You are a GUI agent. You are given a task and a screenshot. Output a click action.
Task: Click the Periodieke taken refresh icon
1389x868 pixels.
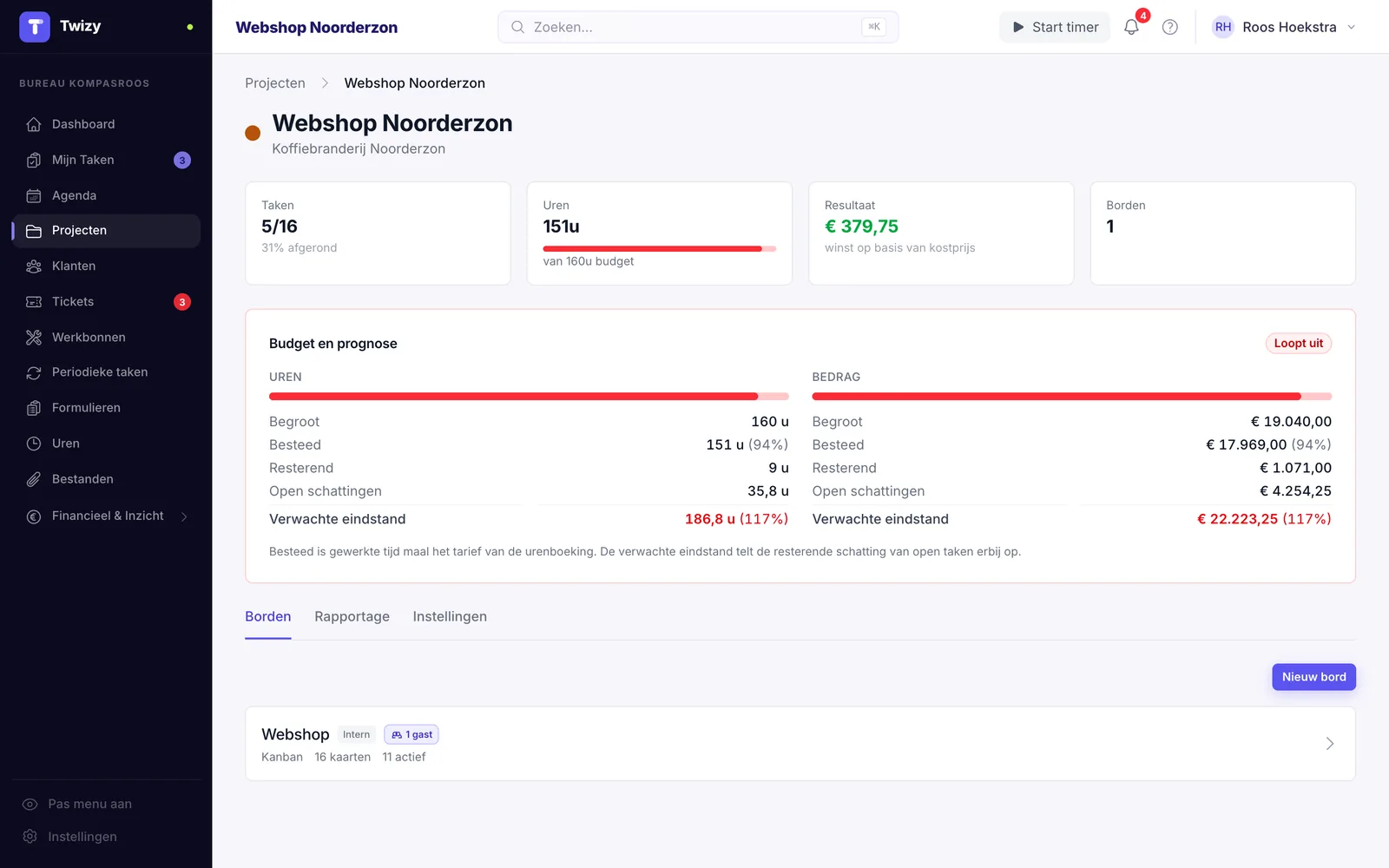pyautogui.click(x=34, y=372)
